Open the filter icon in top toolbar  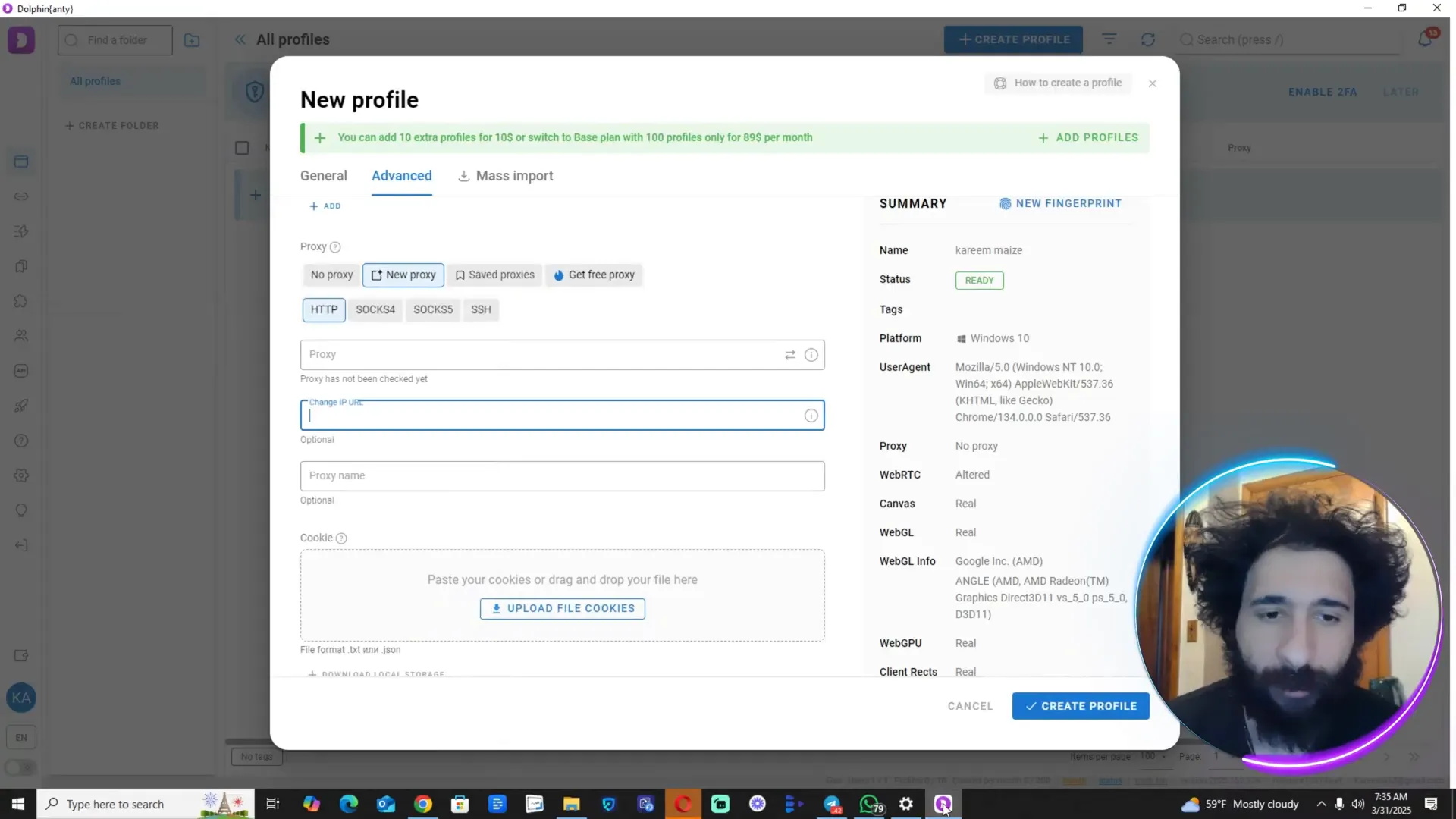(x=1109, y=39)
